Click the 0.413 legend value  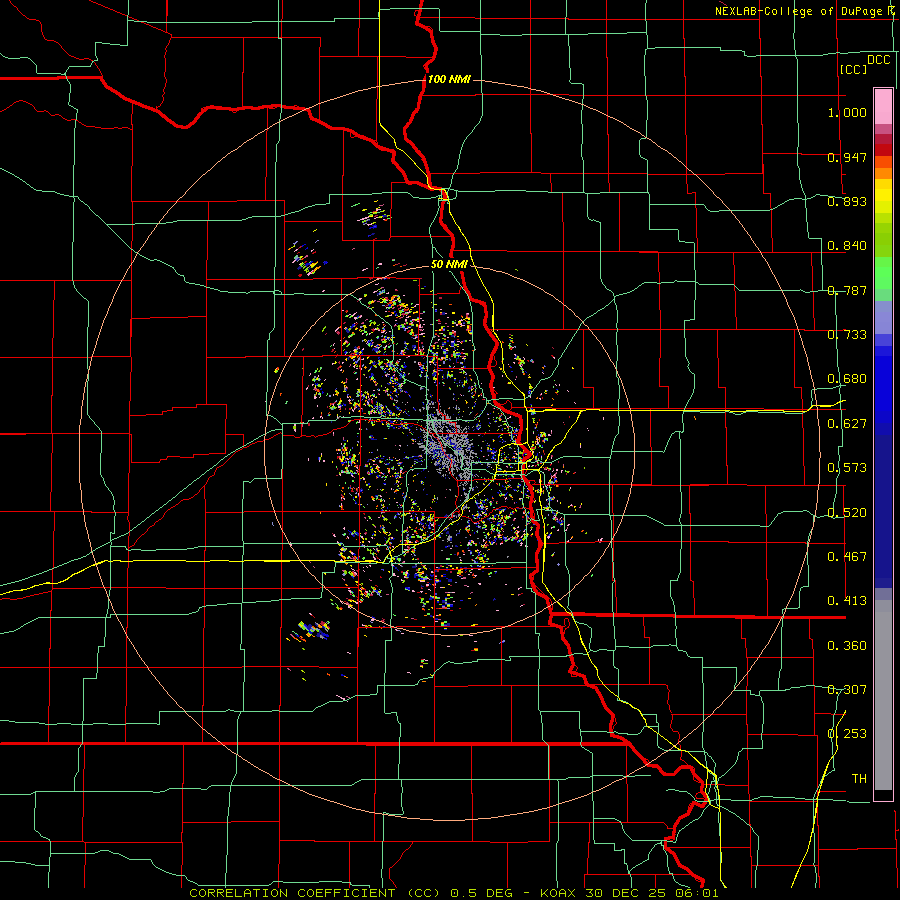847,601
